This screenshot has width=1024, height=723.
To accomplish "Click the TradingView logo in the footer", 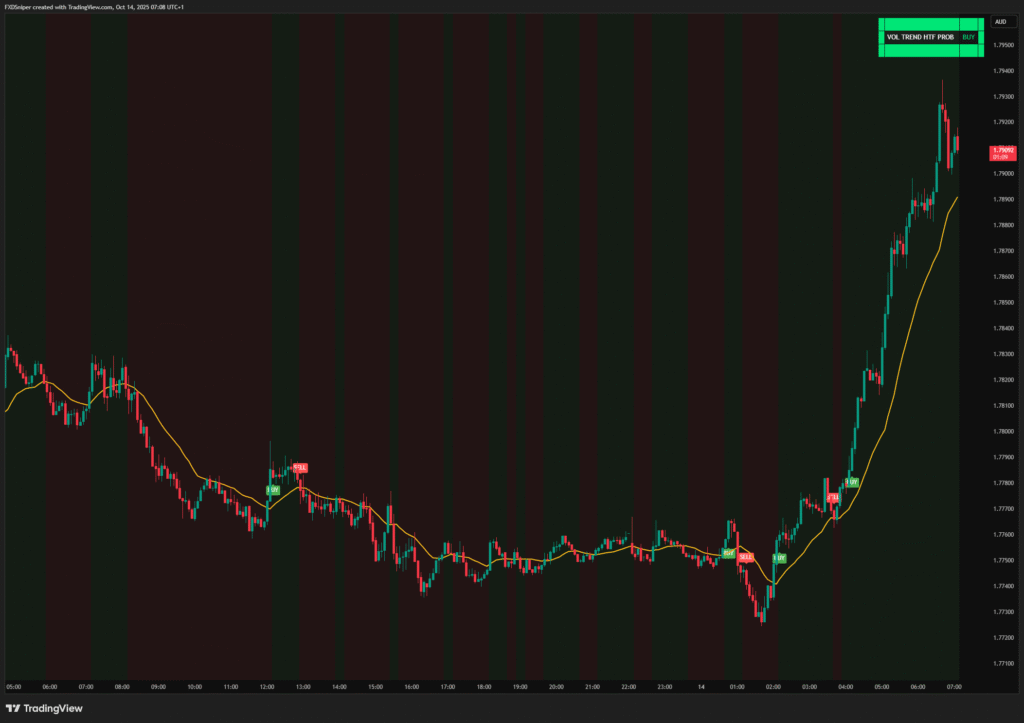I will pos(46,709).
